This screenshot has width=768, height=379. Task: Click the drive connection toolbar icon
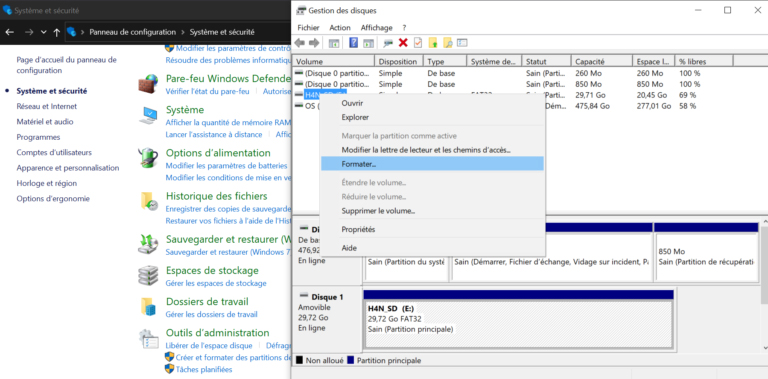point(388,43)
